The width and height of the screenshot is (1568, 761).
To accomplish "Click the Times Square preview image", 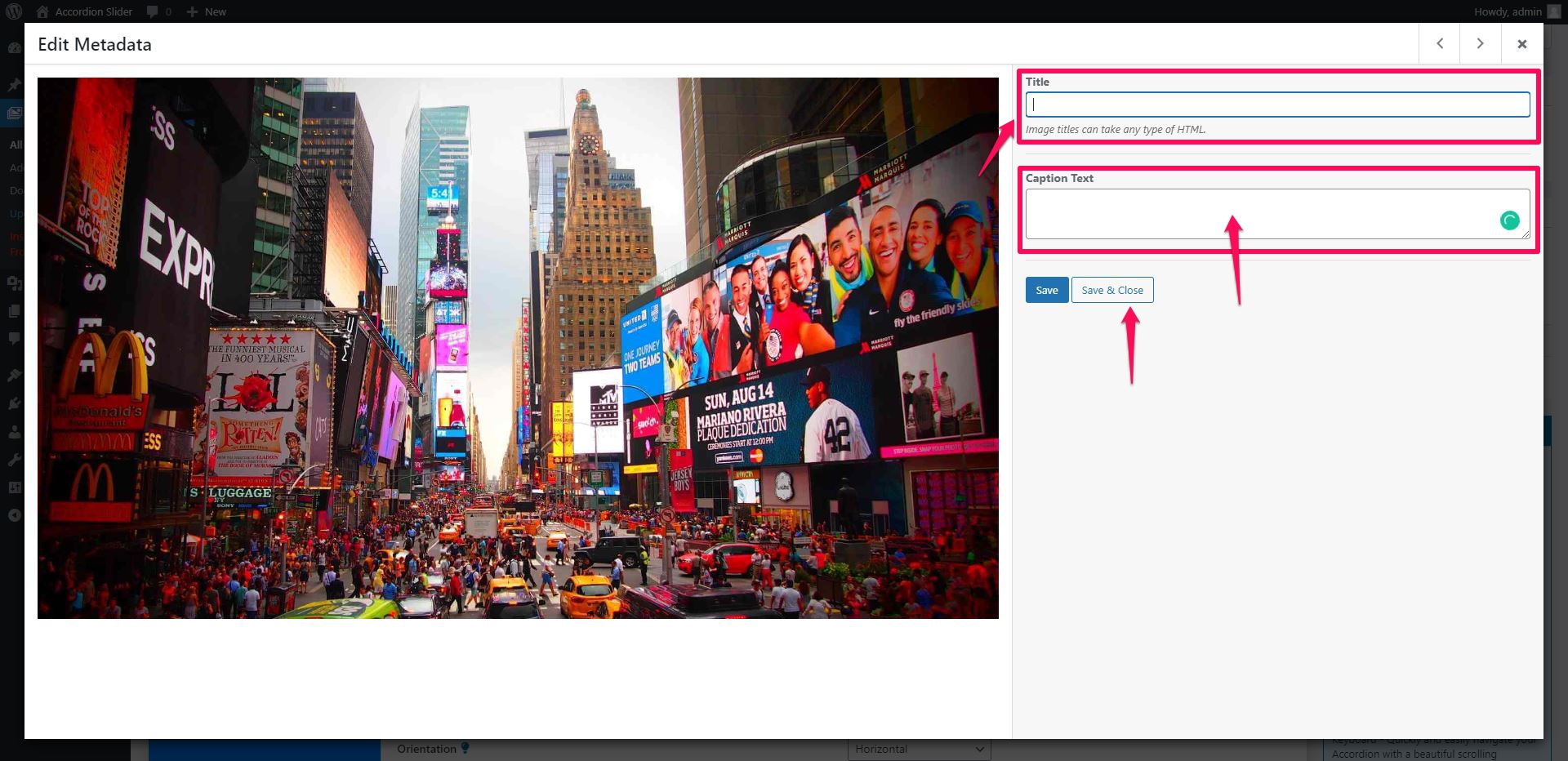I will click(518, 348).
